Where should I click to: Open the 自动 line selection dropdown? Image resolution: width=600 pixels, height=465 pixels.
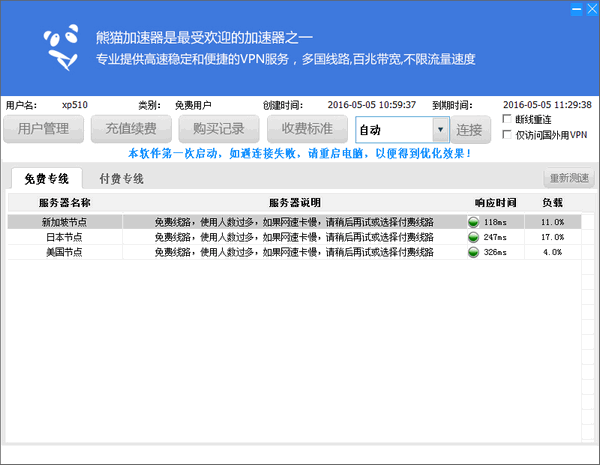[440, 130]
